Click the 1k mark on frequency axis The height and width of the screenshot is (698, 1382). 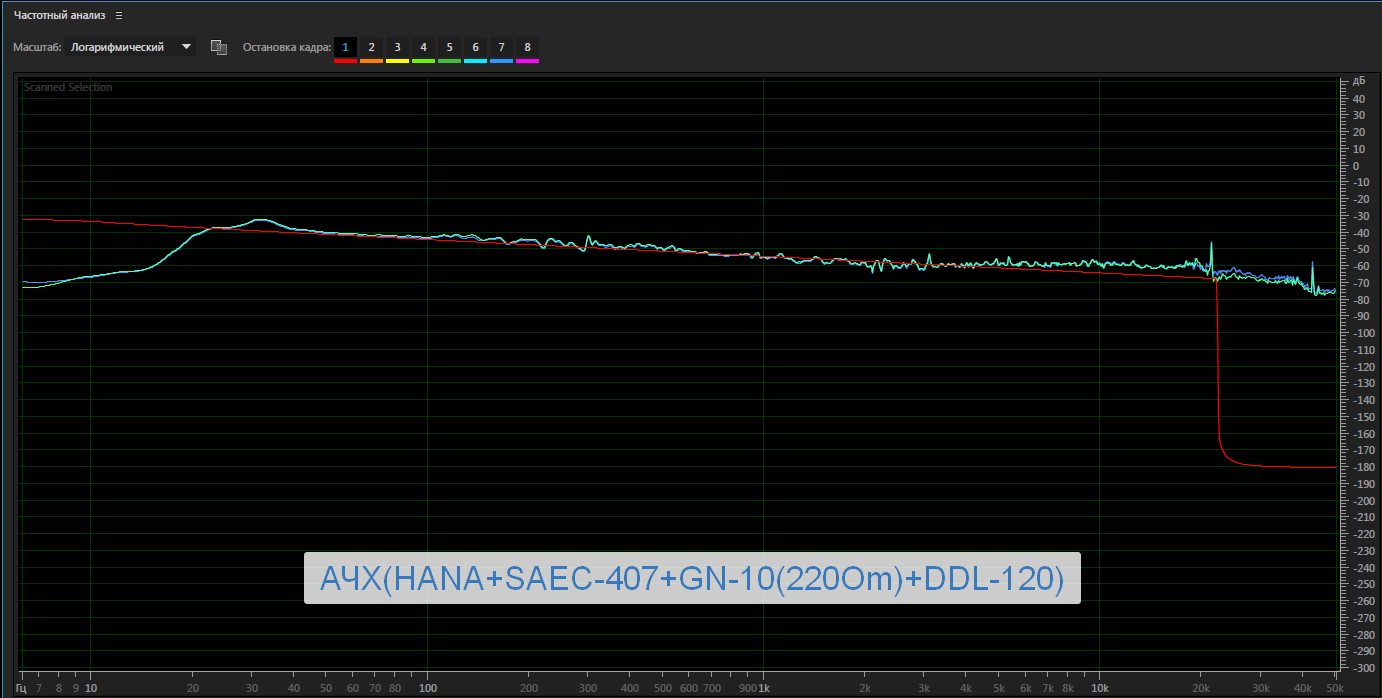point(763,688)
